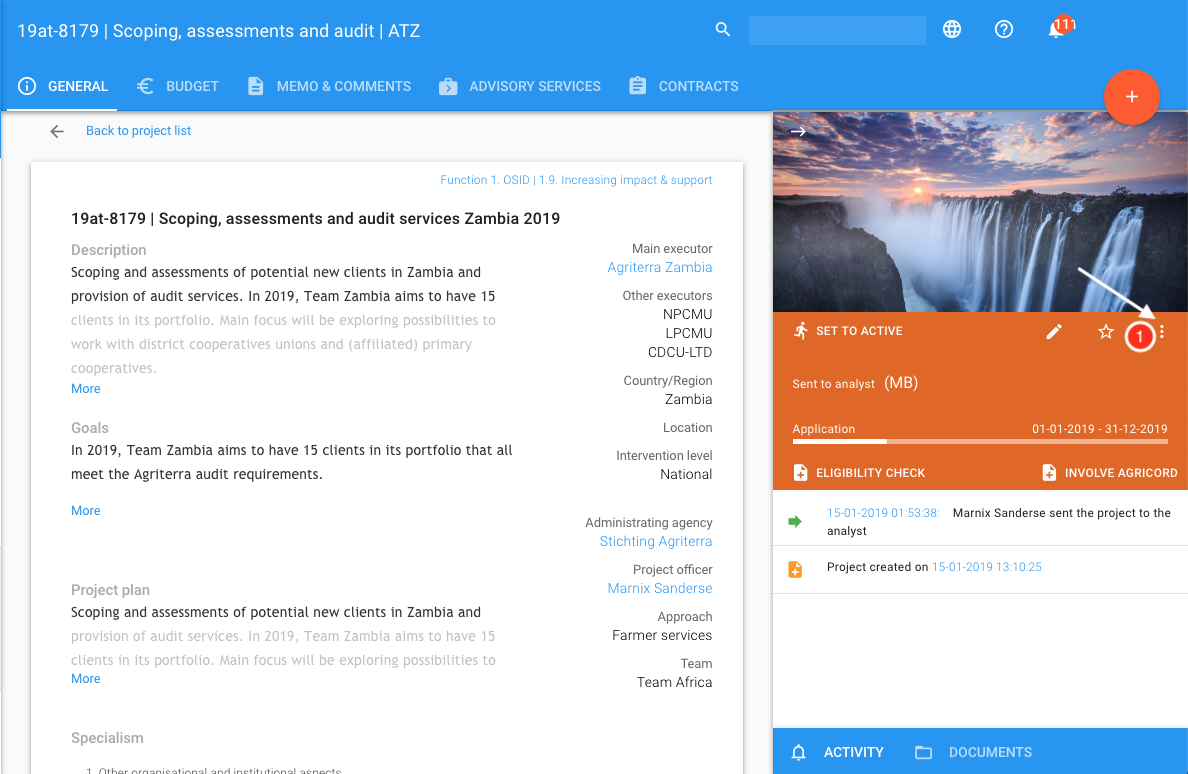Click the Contracts clipboard icon

(638, 86)
